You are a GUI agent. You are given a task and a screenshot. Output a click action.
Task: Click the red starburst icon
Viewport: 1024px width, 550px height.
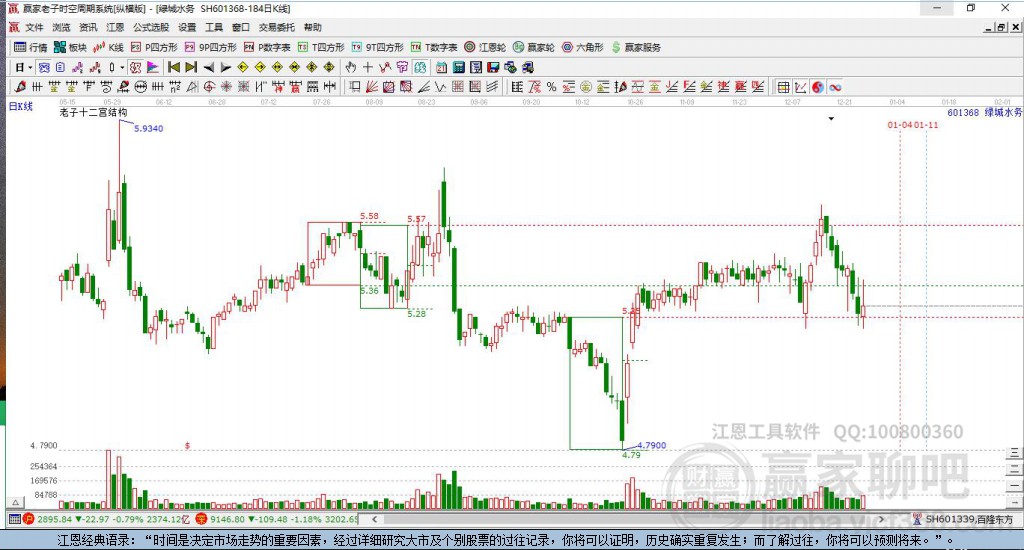coord(226,86)
